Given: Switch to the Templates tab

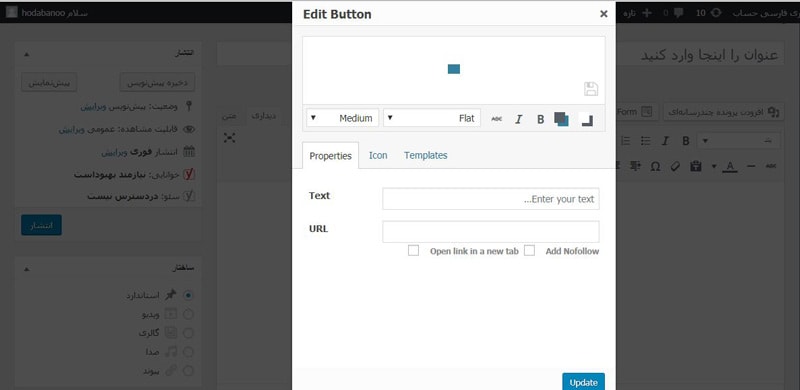Looking at the screenshot, I should point(426,155).
